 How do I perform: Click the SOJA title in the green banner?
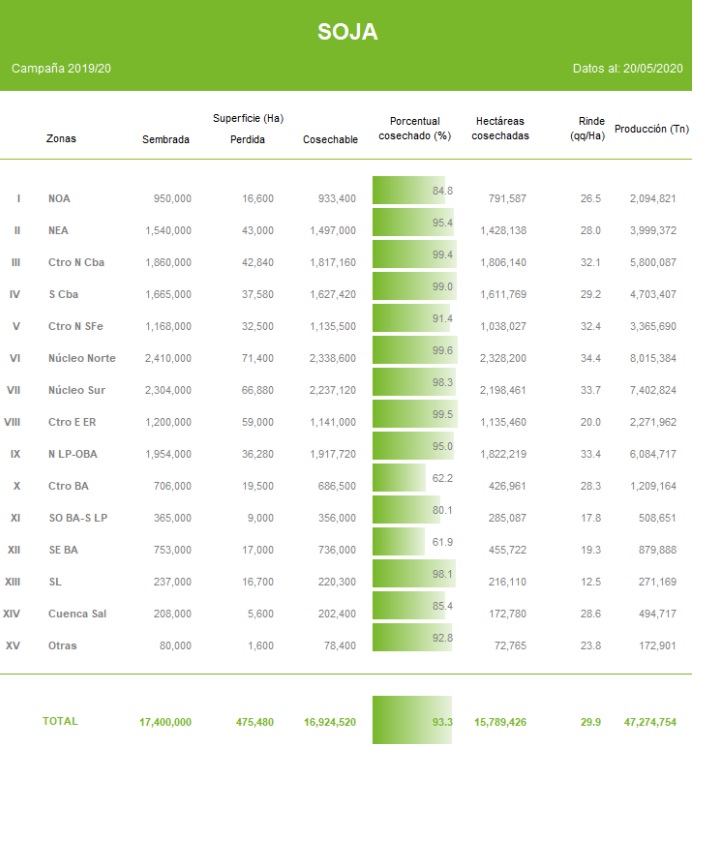pyautogui.click(x=347, y=32)
